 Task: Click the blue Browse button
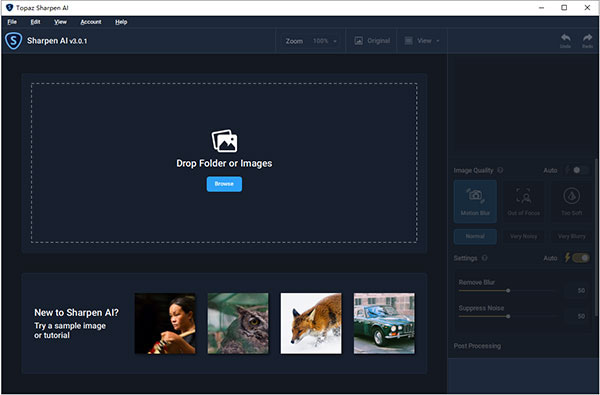pyautogui.click(x=224, y=184)
